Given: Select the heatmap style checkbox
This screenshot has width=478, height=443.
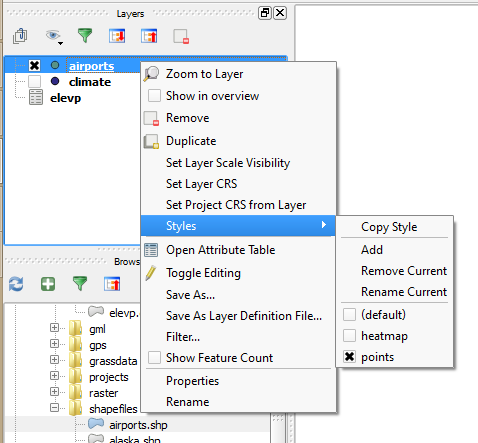Looking at the screenshot, I should [x=349, y=336].
